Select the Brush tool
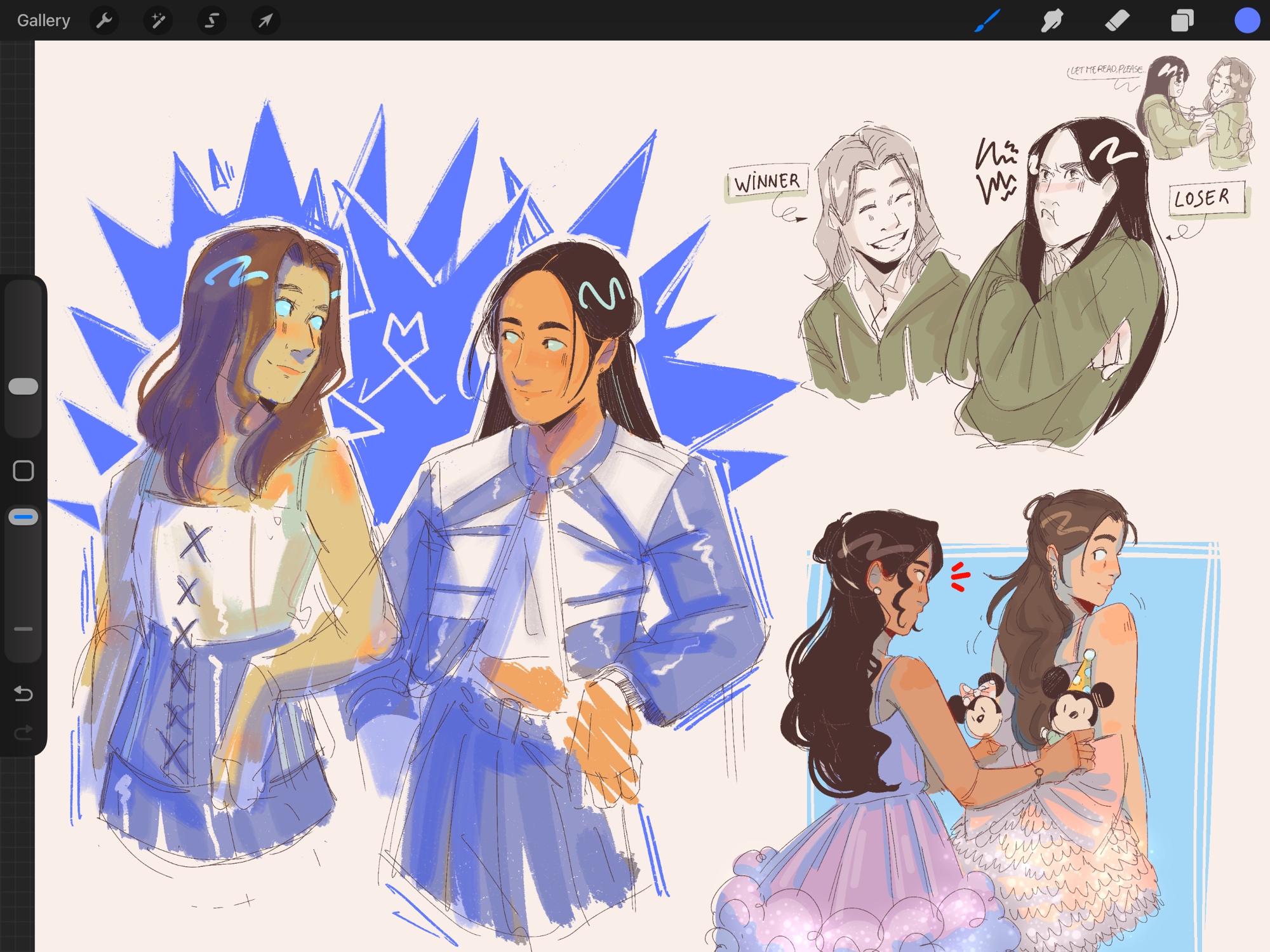 988,20
